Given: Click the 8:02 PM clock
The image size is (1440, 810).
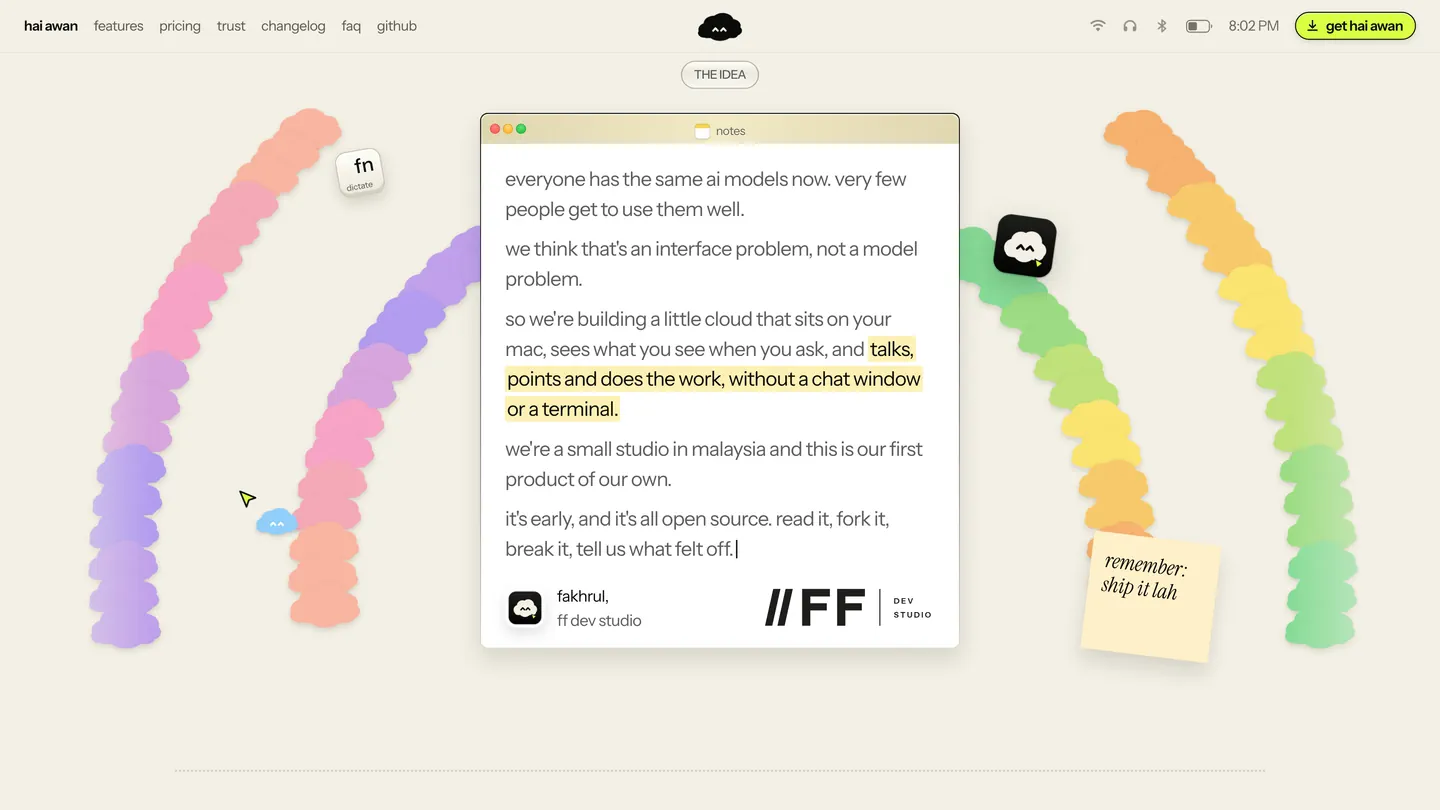Looking at the screenshot, I should [x=1254, y=26].
